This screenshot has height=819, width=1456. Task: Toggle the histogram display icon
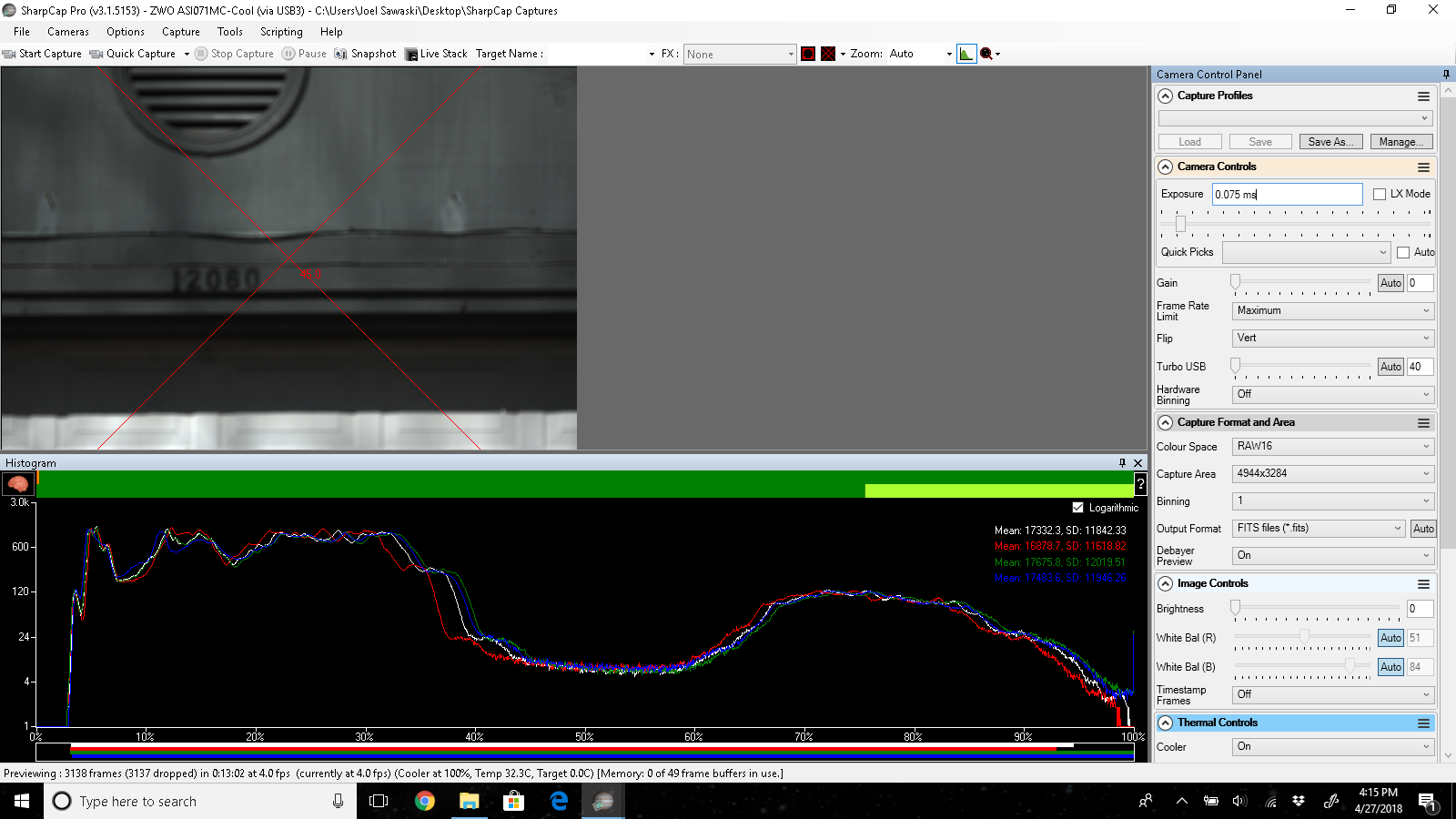coord(966,54)
